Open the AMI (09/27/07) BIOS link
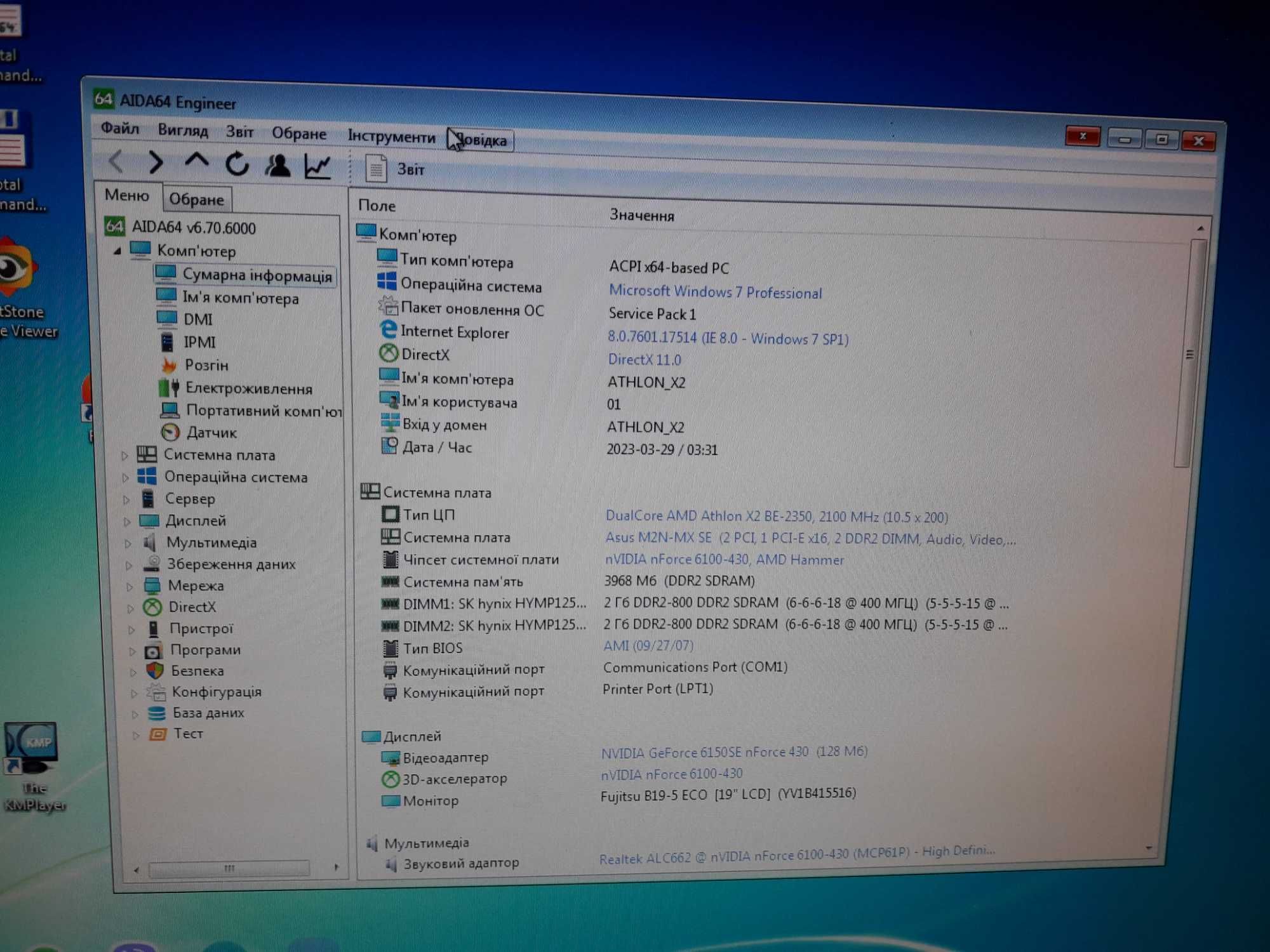The height and width of the screenshot is (952, 1270). [648, 646]
